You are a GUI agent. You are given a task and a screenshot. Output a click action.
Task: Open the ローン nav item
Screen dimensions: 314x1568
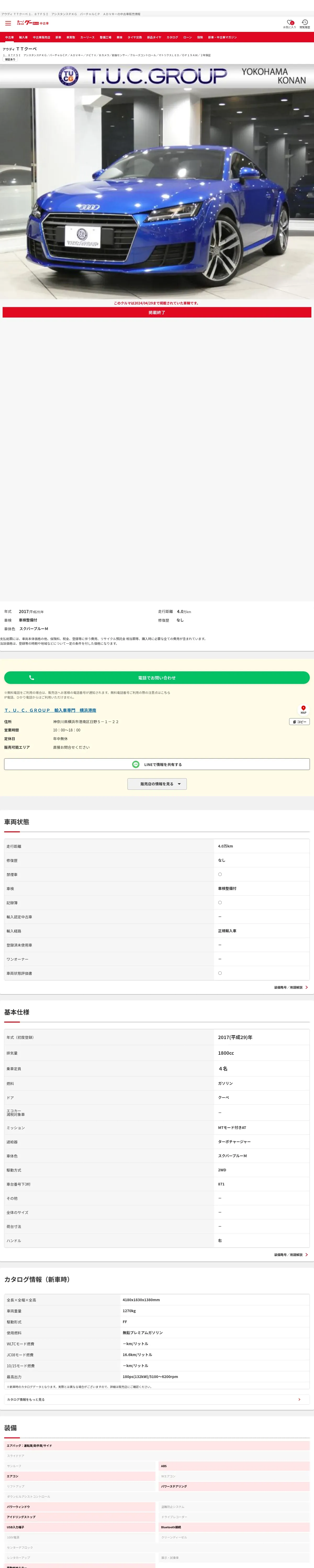[188, 37]
